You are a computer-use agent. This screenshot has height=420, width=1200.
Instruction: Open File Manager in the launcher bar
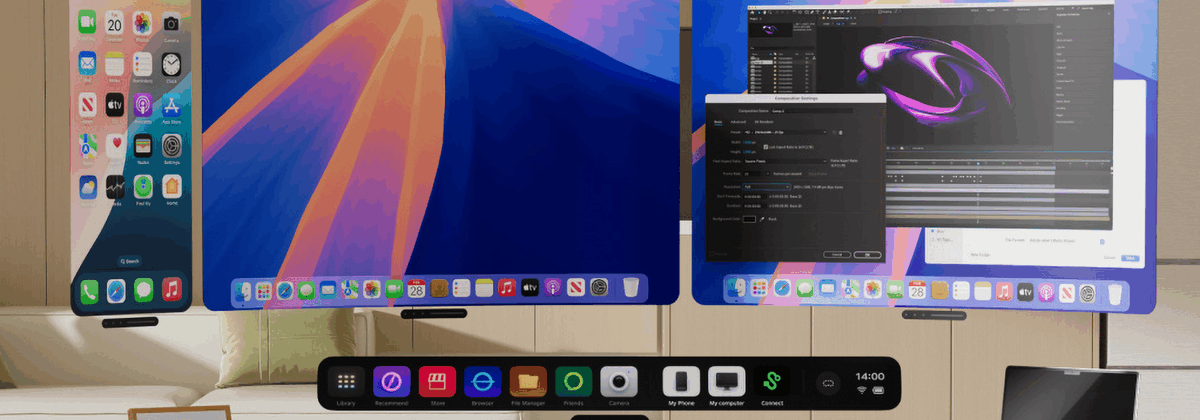click(x=528, y=381)
